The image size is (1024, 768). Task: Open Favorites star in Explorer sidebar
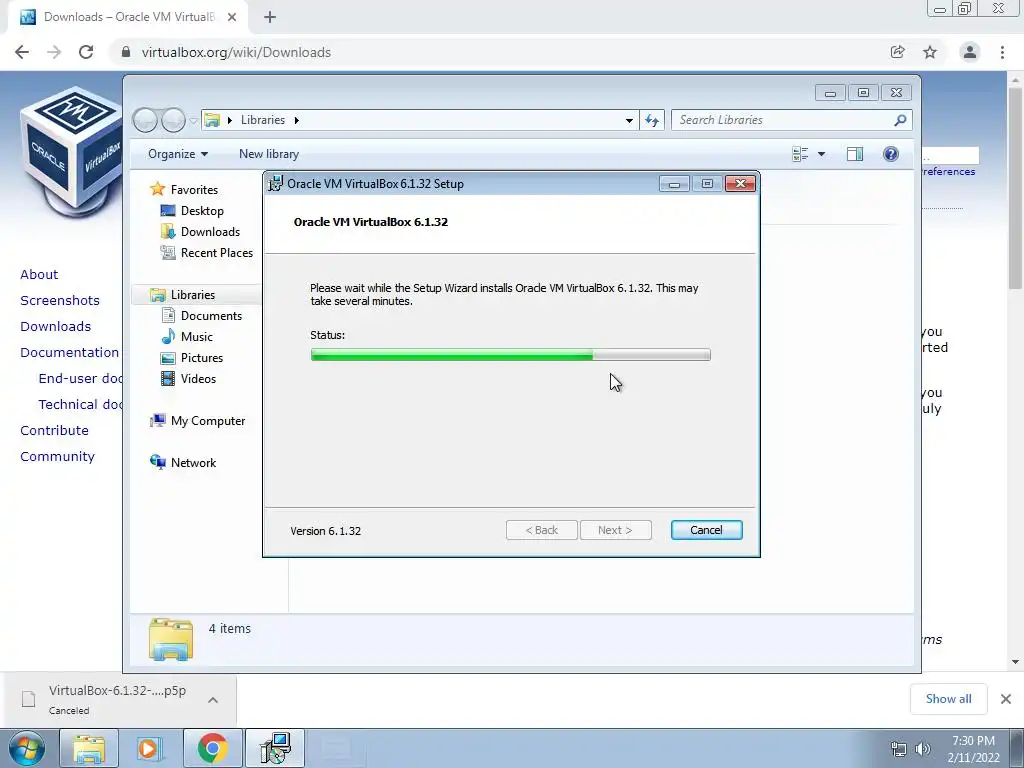click(157, 189)
